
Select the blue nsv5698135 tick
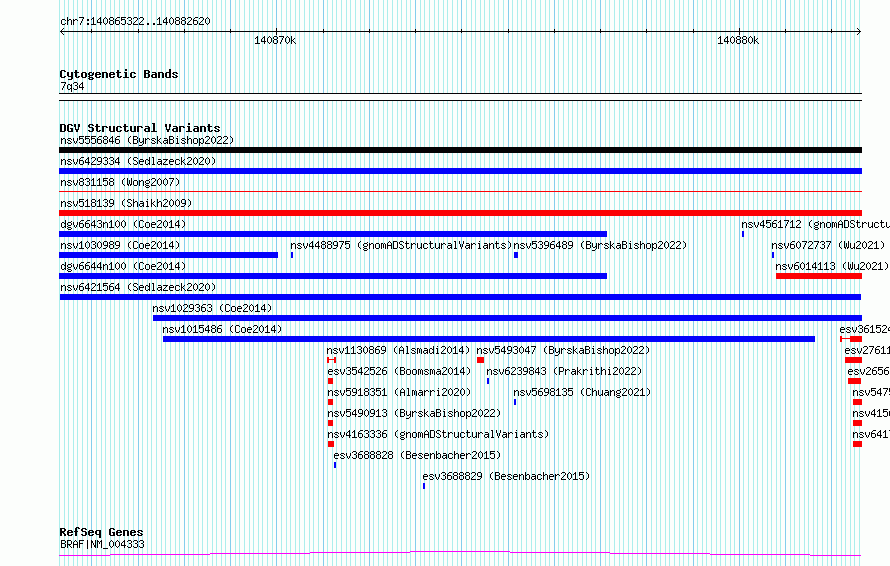click(x=515, y=402)
